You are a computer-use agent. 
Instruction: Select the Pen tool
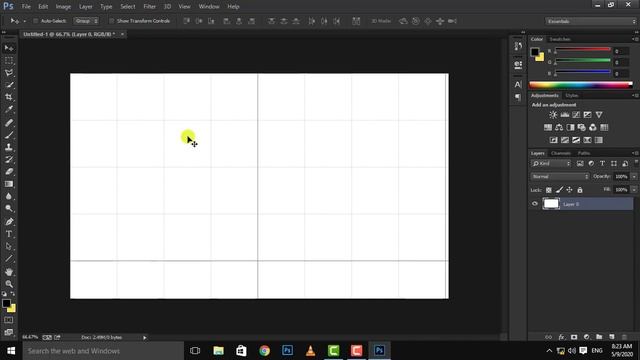pyautogui.click(x=9, y=222)
